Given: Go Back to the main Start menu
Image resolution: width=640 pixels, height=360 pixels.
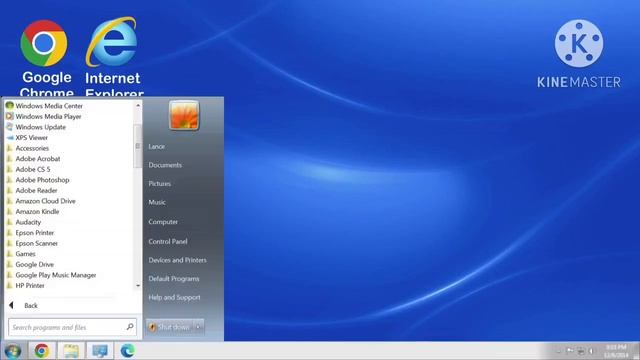Looking at the screenshot, I should pyautogui.click(x=31, y=305).
